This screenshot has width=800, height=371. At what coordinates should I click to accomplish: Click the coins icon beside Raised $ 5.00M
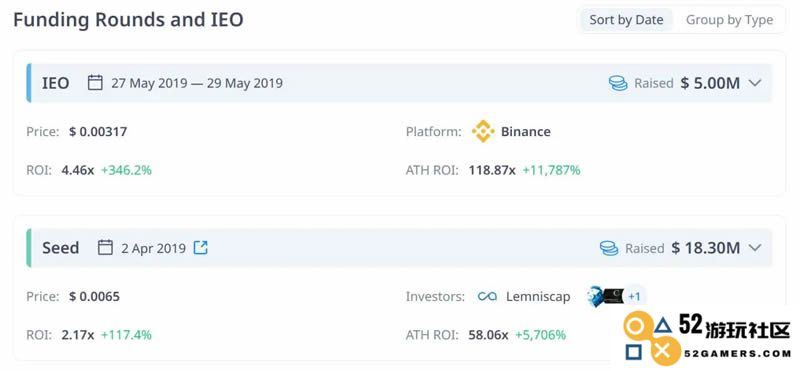[618, 83]
